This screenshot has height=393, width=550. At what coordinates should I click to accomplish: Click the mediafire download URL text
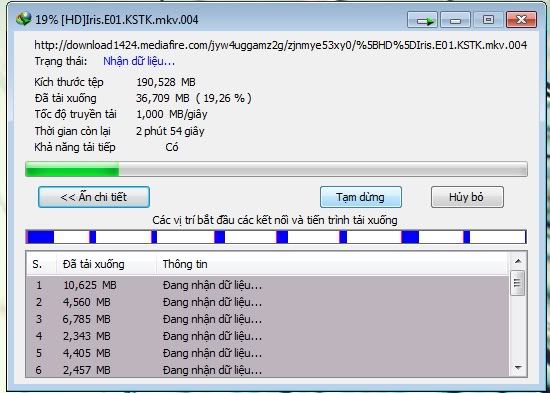coord(281,45)
